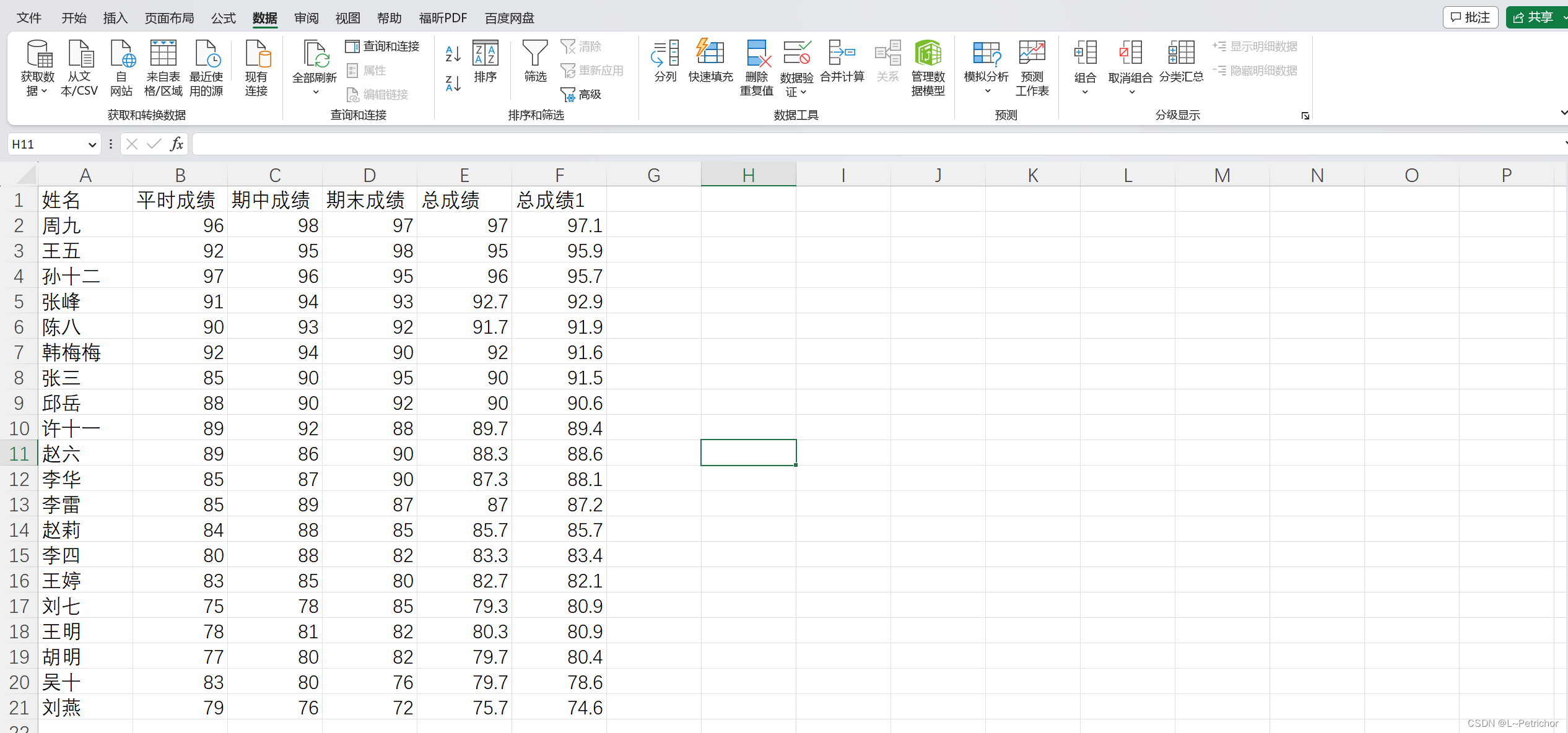1568x733 pixels.
Task: Click the 批注 (Comments) button
Action: pyautogui.click(x=1470, y=17)
